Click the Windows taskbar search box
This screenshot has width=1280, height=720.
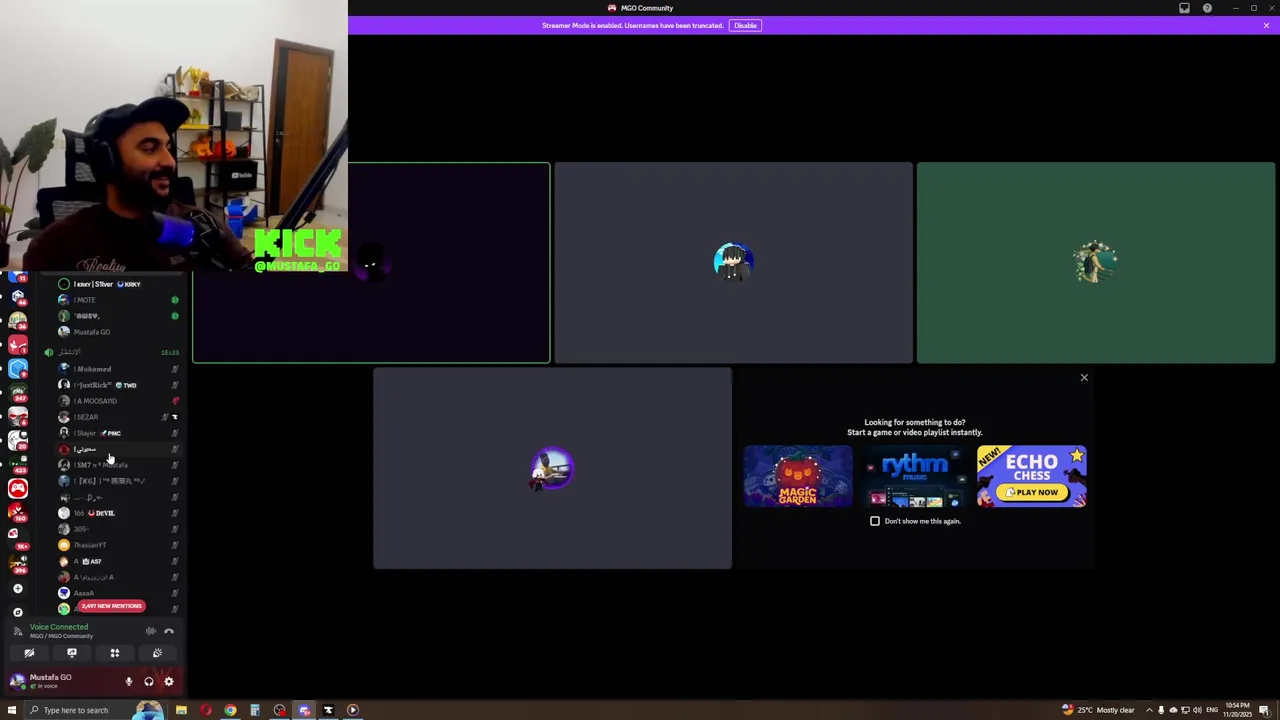(x=95, y=710)
